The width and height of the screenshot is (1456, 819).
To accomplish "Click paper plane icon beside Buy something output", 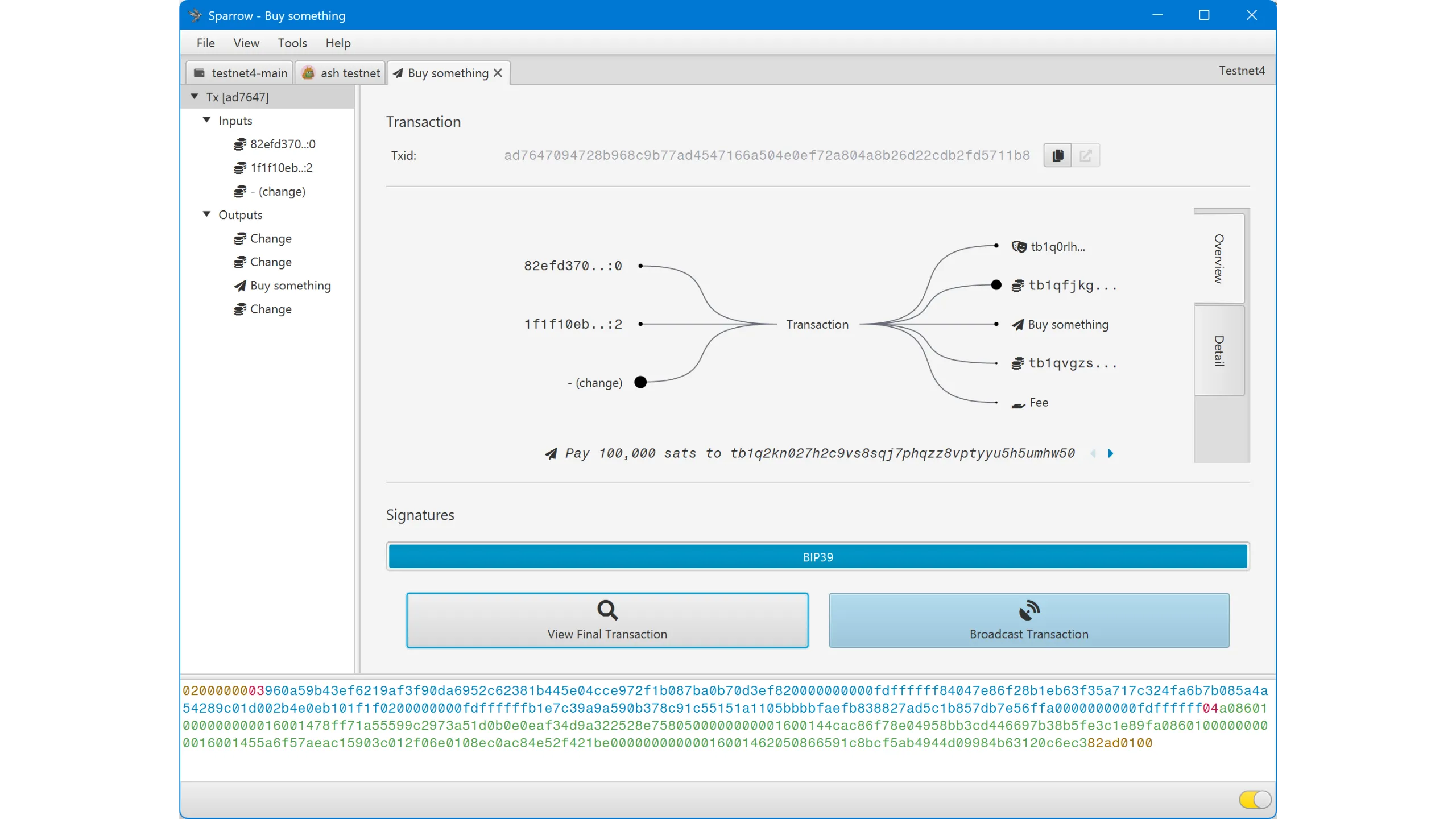I will point(1017,325).
